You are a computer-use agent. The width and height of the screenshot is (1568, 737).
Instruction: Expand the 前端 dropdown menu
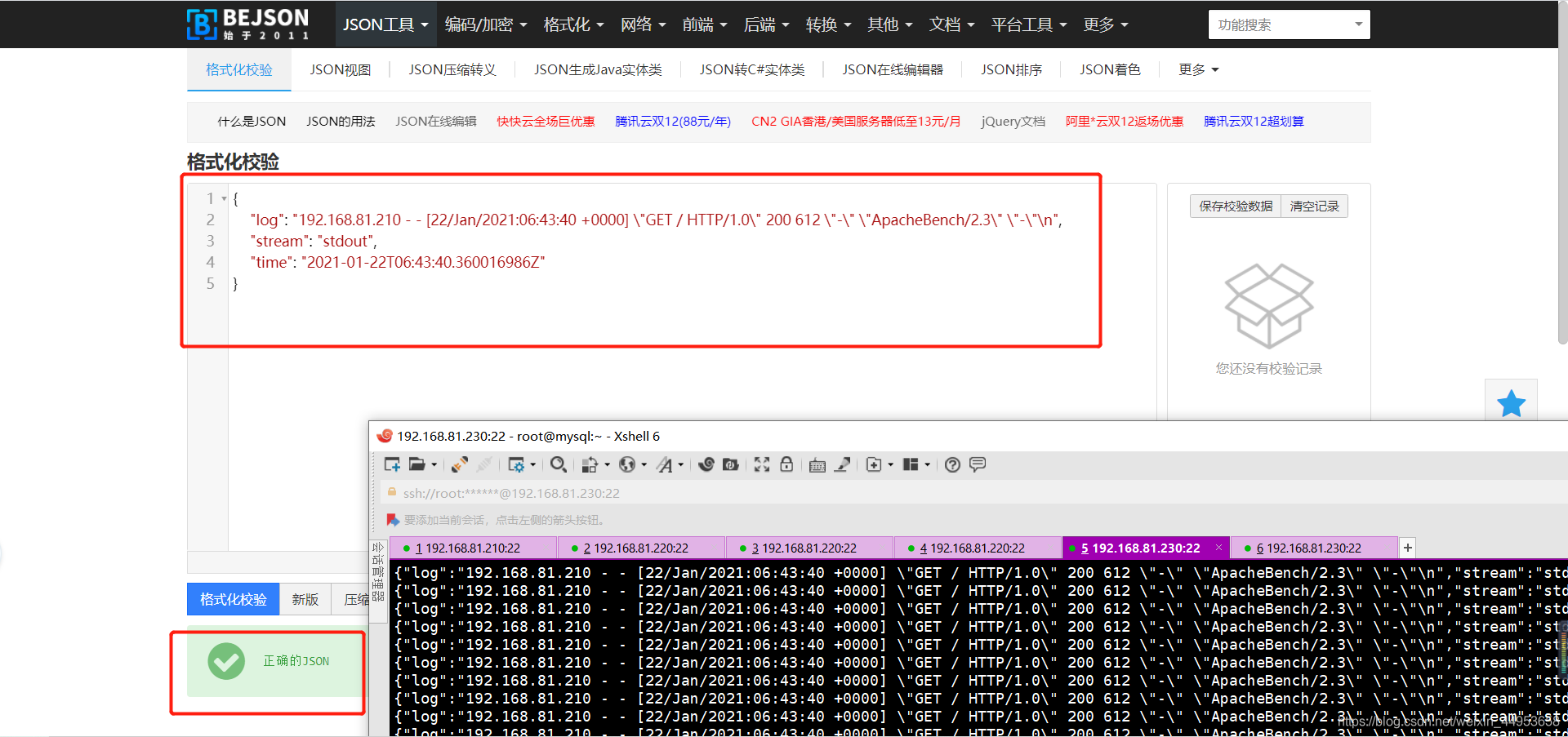pyautogui.click(x=705, y=24)
